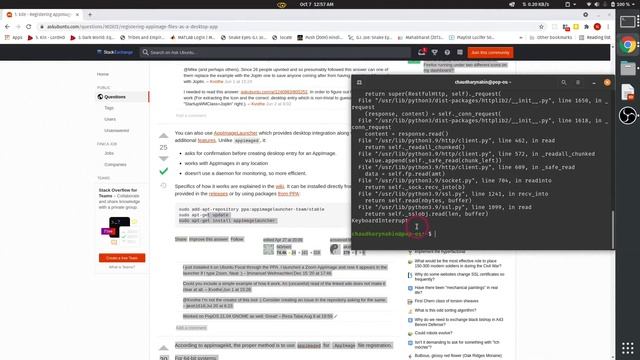Screen dimensions: 640x360
Task: Open the from PPA link
Action: pos(289,194)
